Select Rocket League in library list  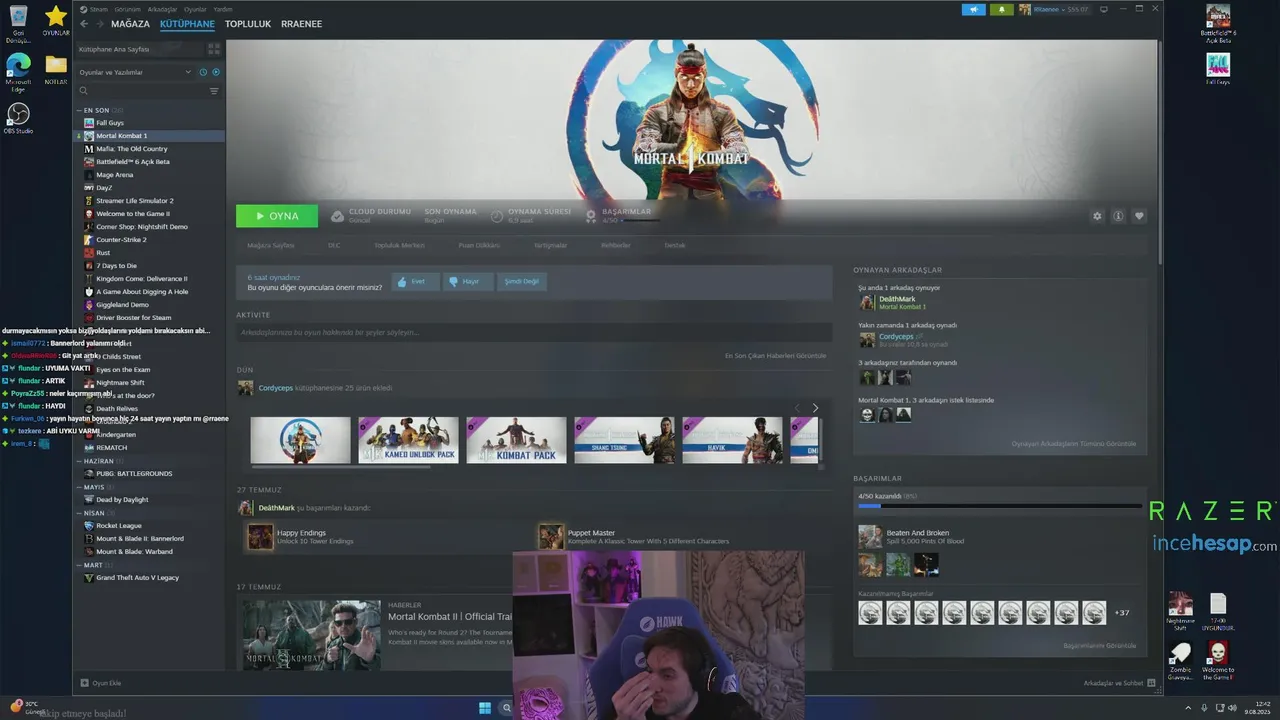pyautogui.click(x=151, y=526)
